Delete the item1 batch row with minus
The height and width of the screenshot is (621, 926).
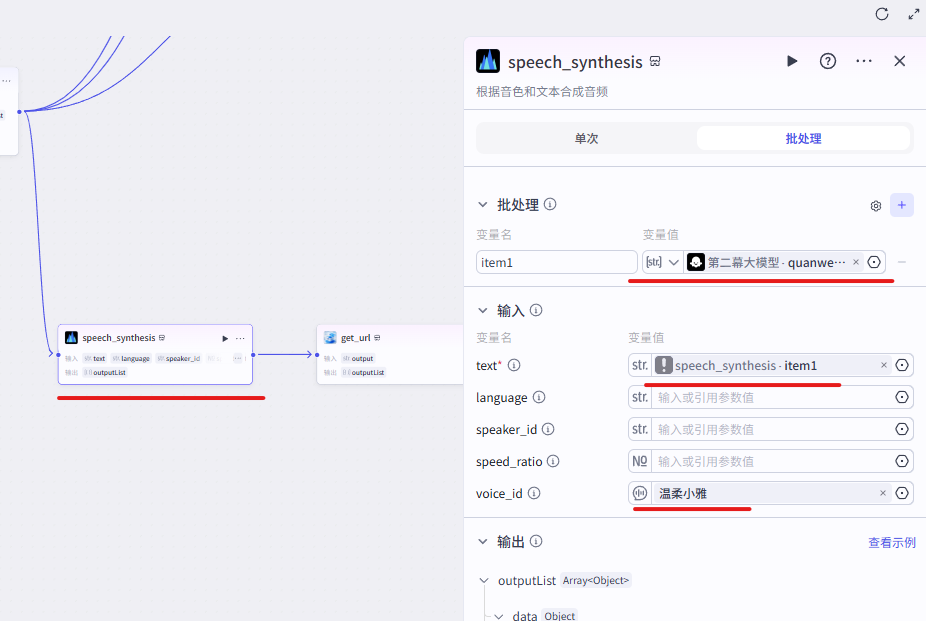(x=902, y=262)
